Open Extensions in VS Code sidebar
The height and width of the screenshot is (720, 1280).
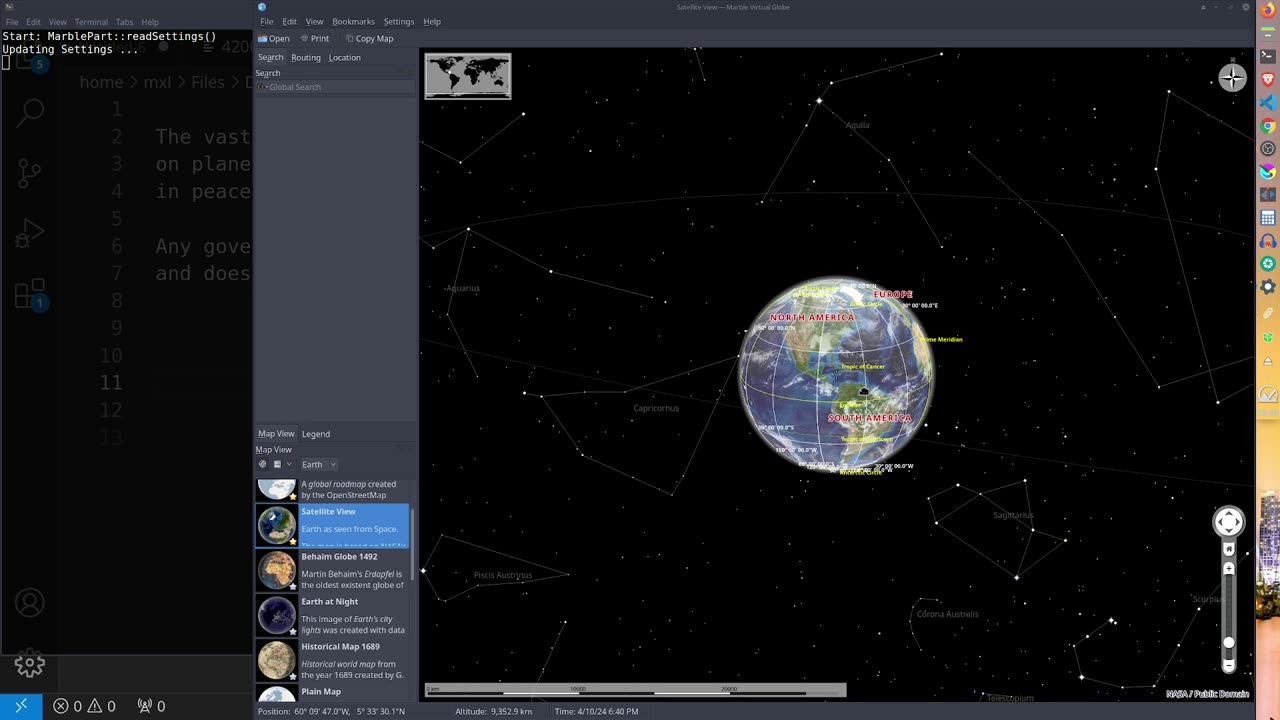[x=30, y=295]
